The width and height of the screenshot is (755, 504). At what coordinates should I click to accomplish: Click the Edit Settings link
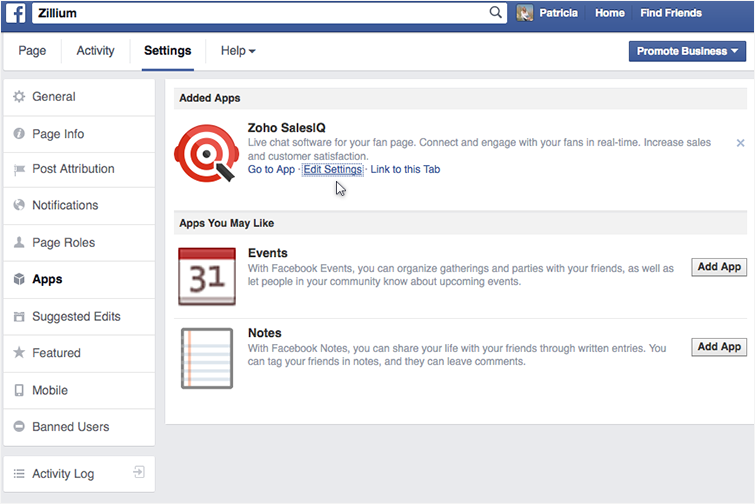point(332,169)
